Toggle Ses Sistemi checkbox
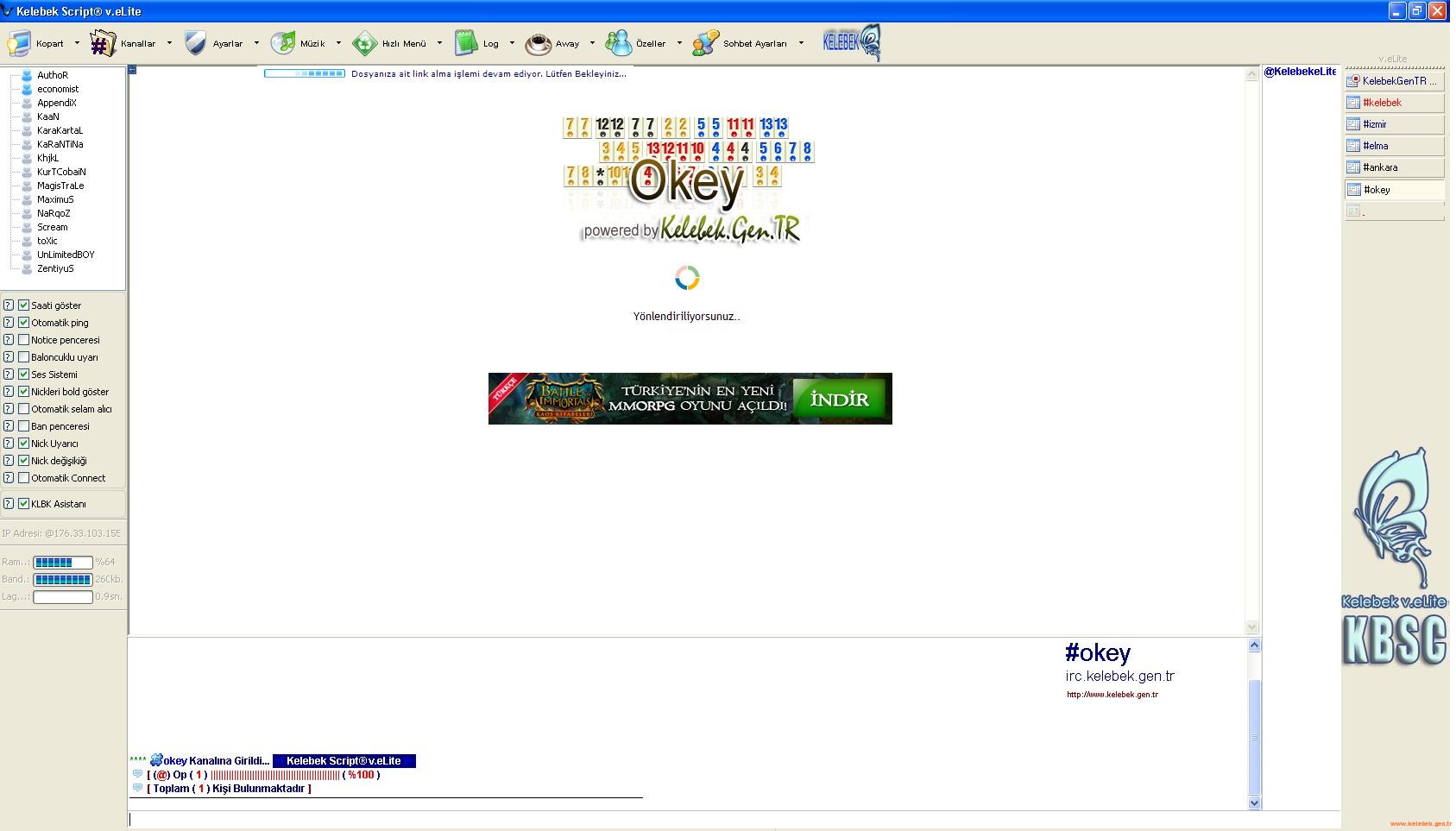The image size is (1456, 831). [x=24, y=374]
